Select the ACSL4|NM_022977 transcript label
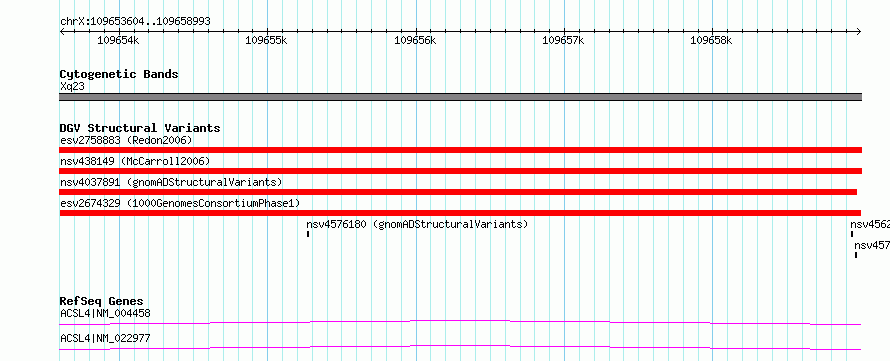Image resolution: width=890 pixels, height=361 pixels. click(x=105, y=339)
